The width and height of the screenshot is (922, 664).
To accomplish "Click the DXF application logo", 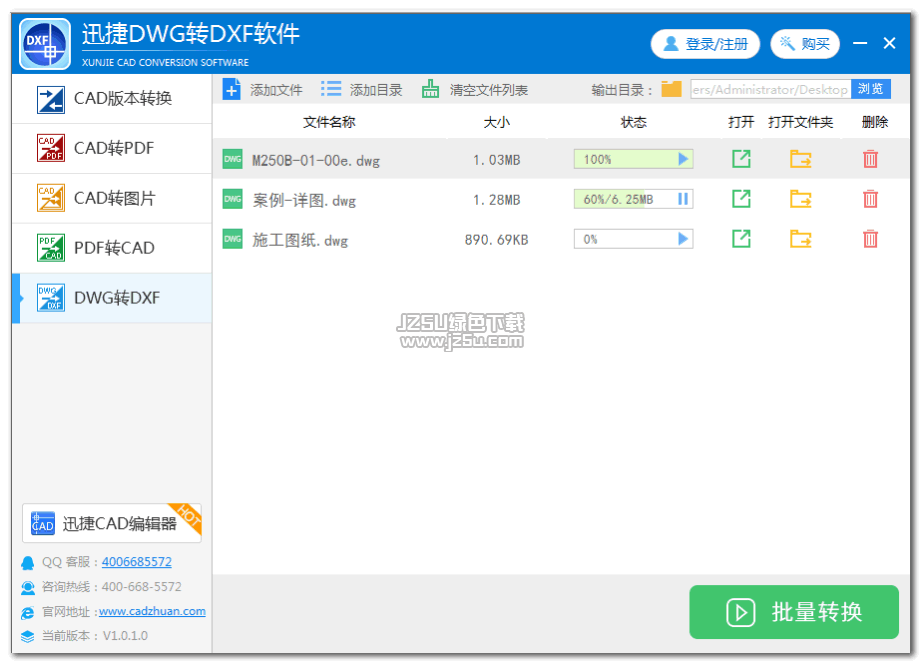I will click(45, 44).
